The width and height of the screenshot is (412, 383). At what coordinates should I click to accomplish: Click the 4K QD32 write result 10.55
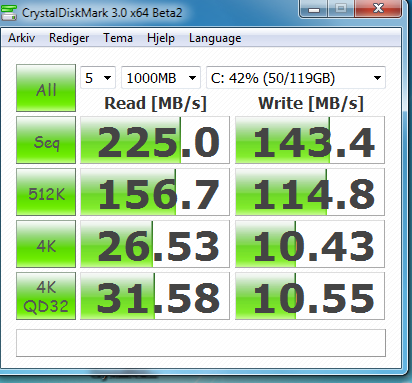[x=310, y=296]
